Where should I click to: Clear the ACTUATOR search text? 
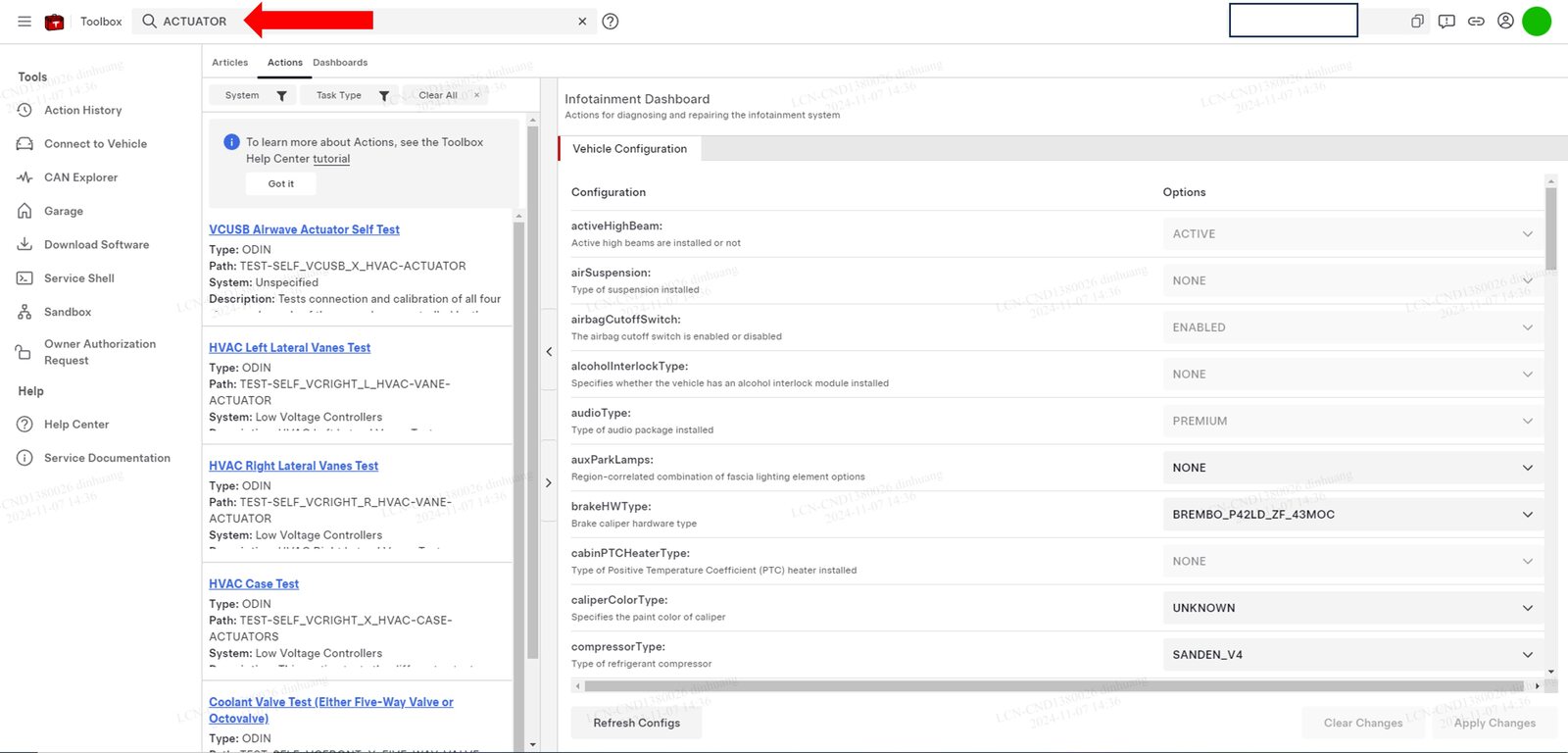[582, 22]
